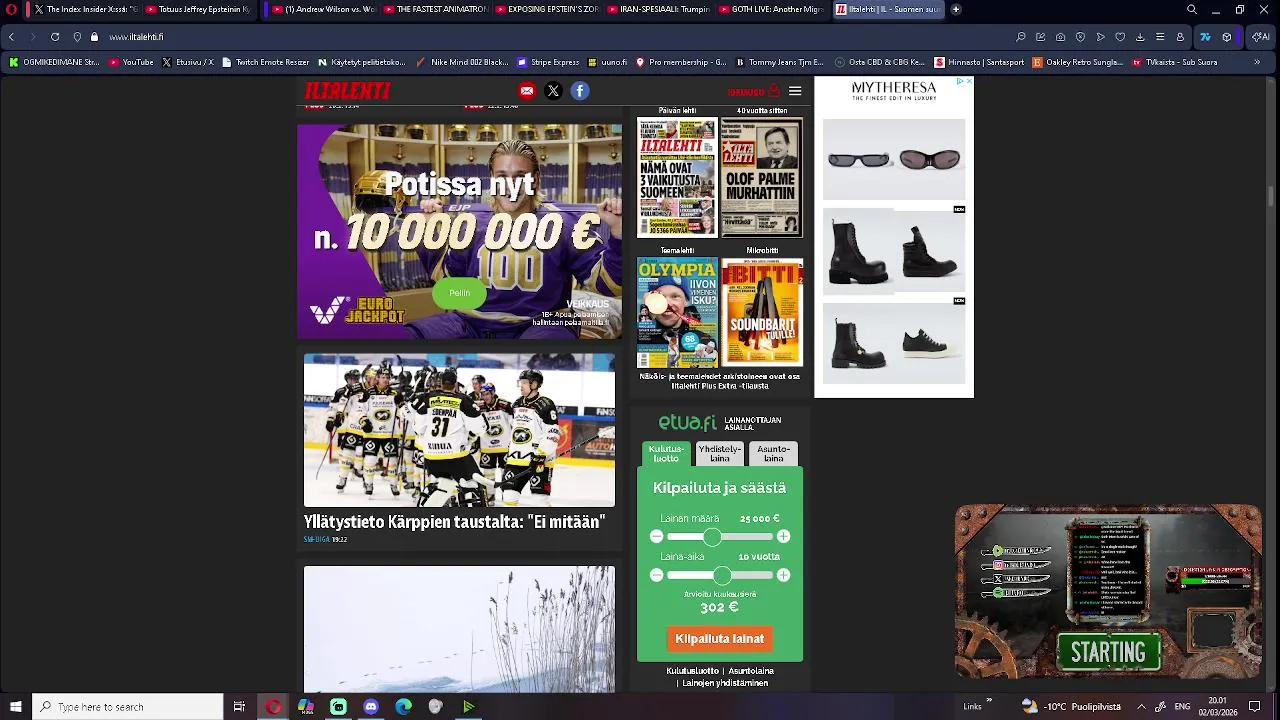Image resolution: width=1280 pixels, height=720 pixels.
Task: Adjust the Laina-aika slider handle
Action: tap(723, 575)
